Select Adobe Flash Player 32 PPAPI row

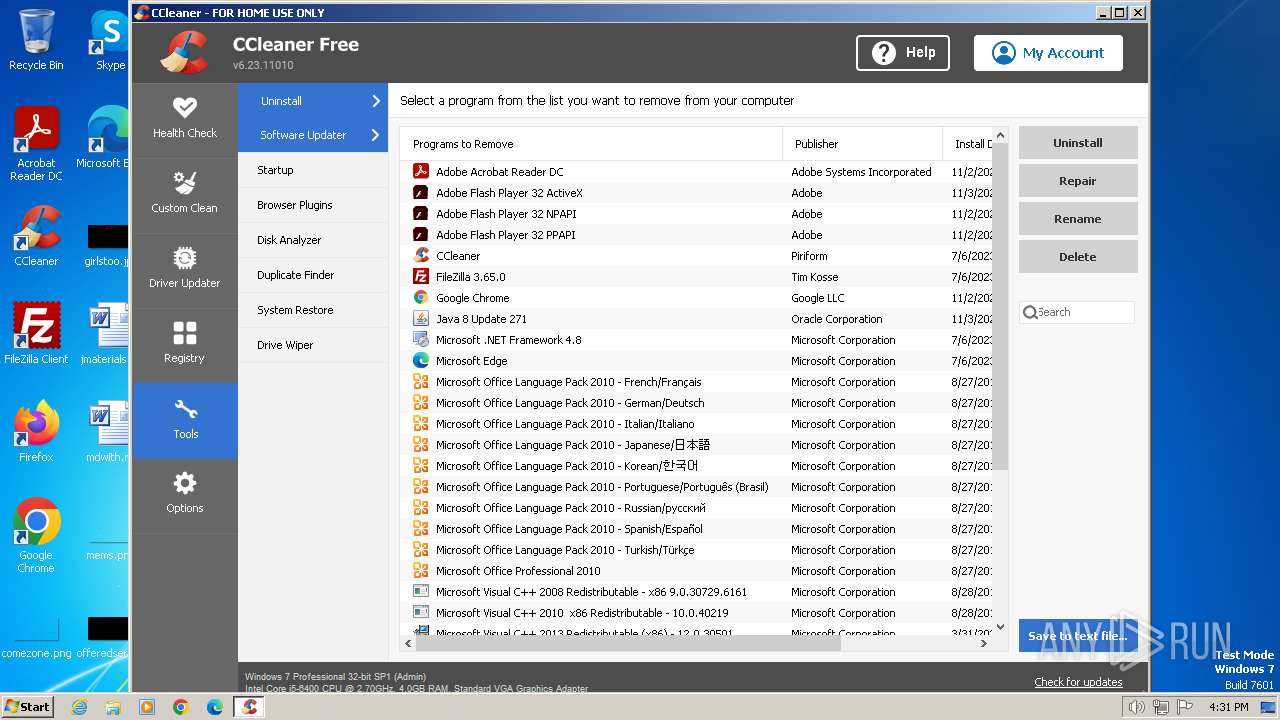click(x=696, y=235)
